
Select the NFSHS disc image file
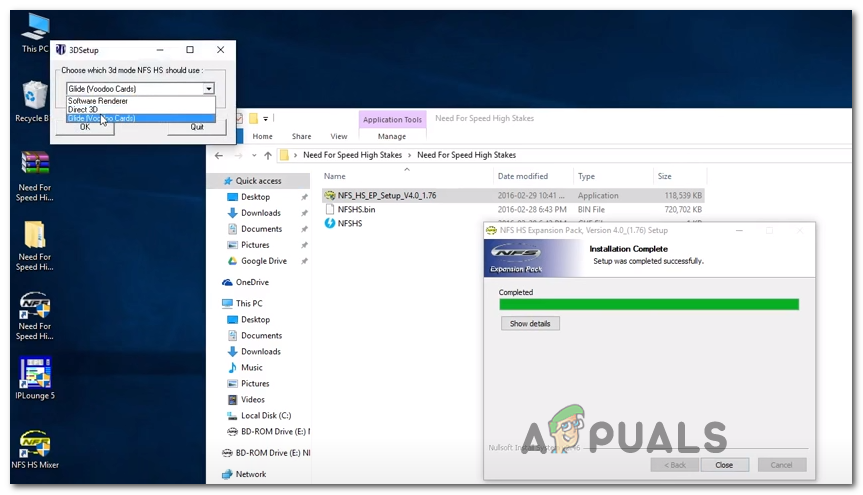click(350, 224)
